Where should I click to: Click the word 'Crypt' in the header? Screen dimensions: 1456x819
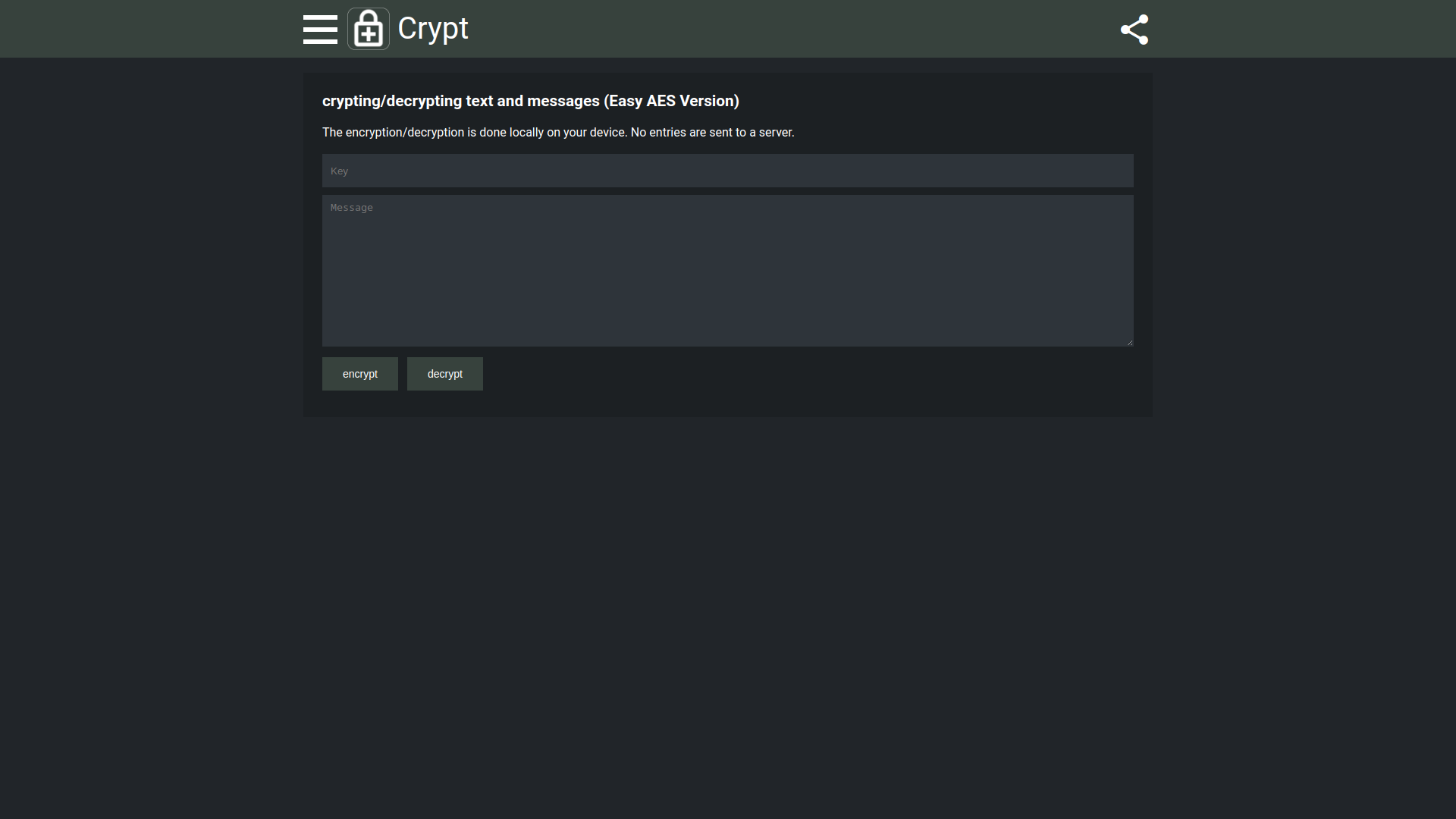tap(433, 29)
